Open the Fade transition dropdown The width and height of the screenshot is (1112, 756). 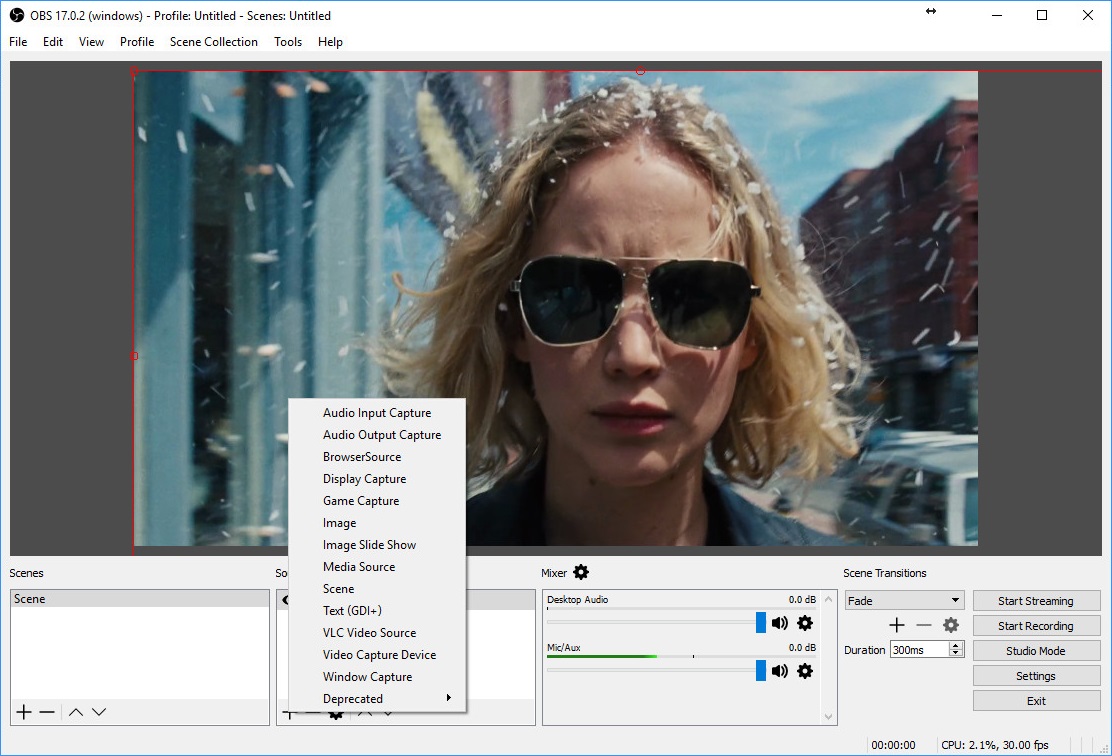click(904, 601)
